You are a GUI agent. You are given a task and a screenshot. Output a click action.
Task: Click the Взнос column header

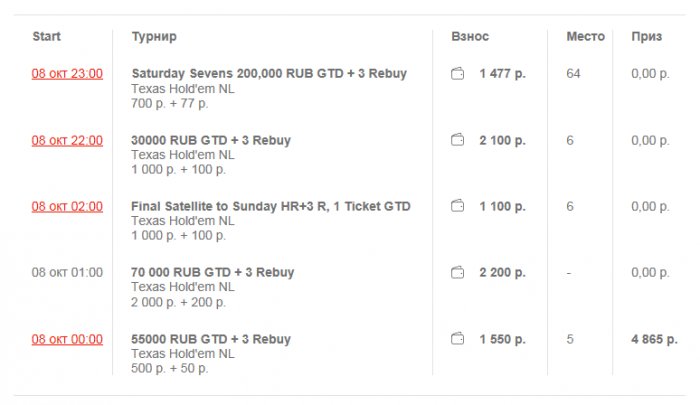pyautogui.click(x=470, y=37)
